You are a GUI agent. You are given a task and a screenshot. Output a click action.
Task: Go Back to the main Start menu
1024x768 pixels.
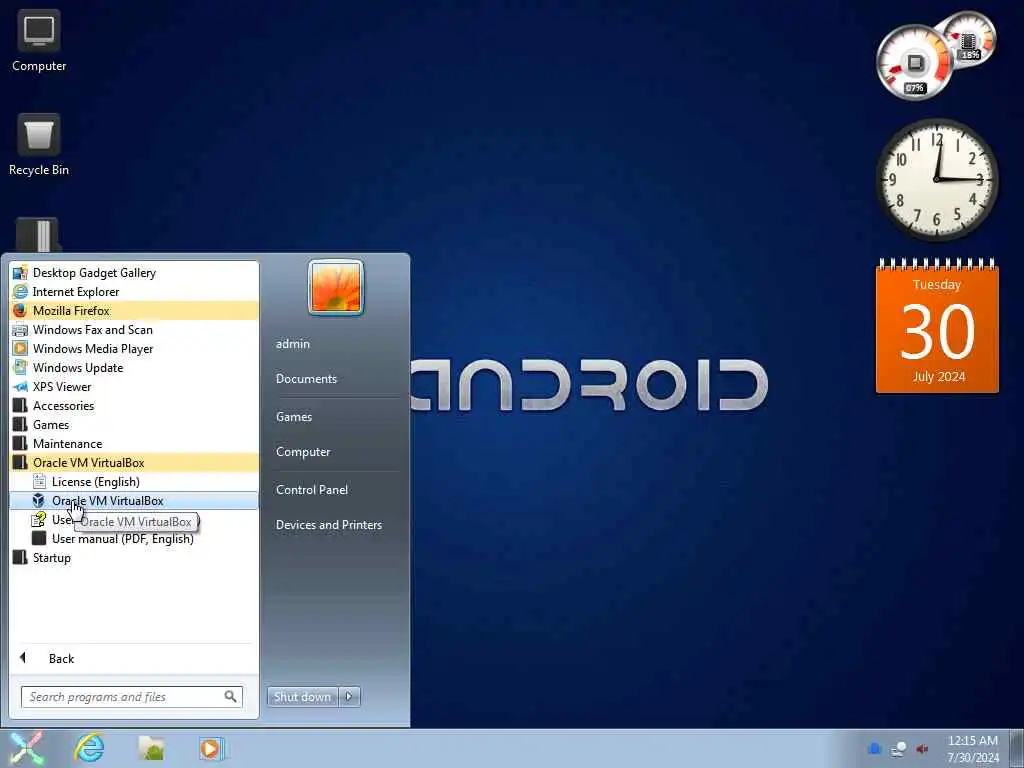[134, 658]
